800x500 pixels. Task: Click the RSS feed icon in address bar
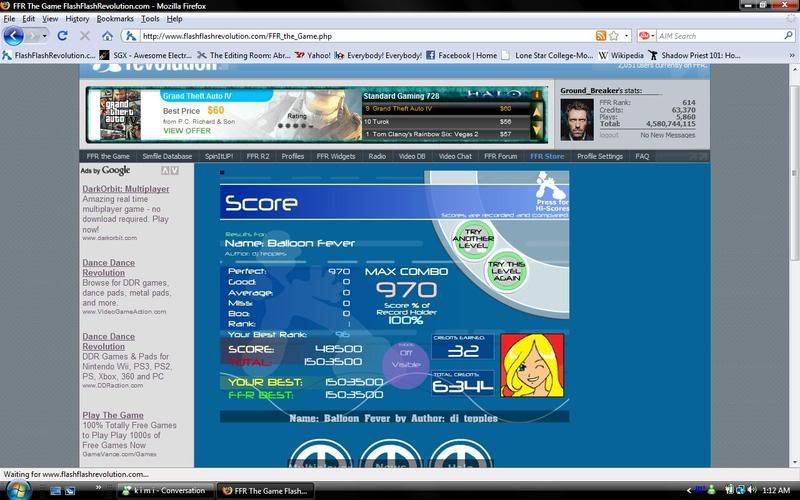pyautogui.click(x=600, y=36)
